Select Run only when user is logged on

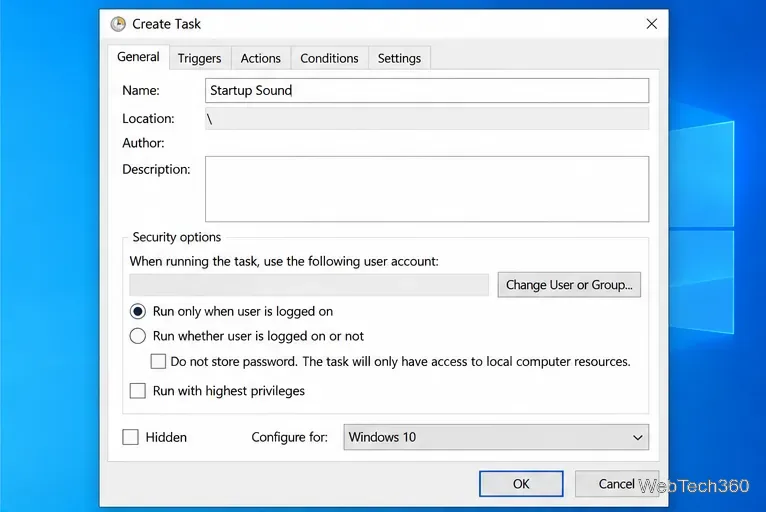coord(138,311)
